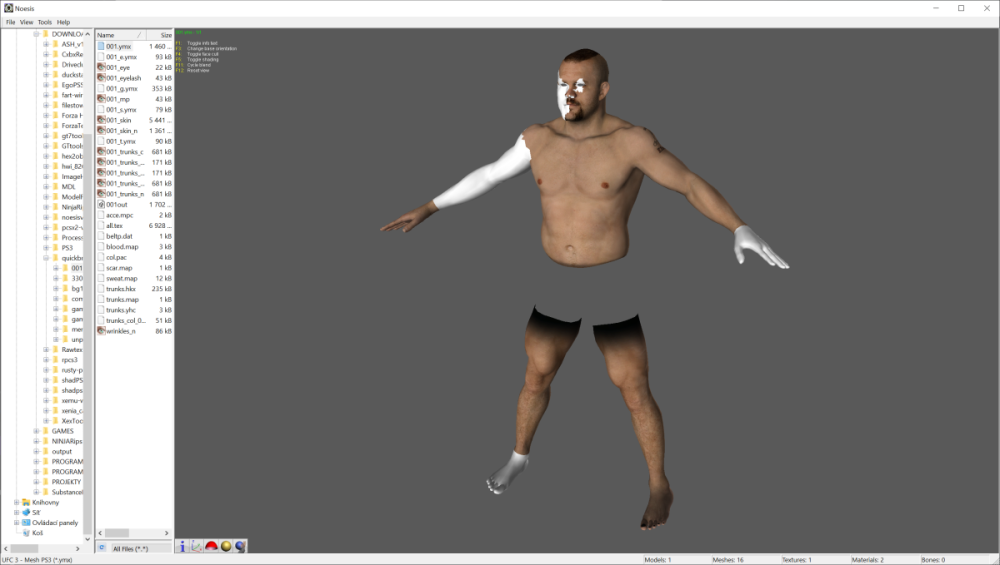Click the red dome face cull icon

(211, 547)
